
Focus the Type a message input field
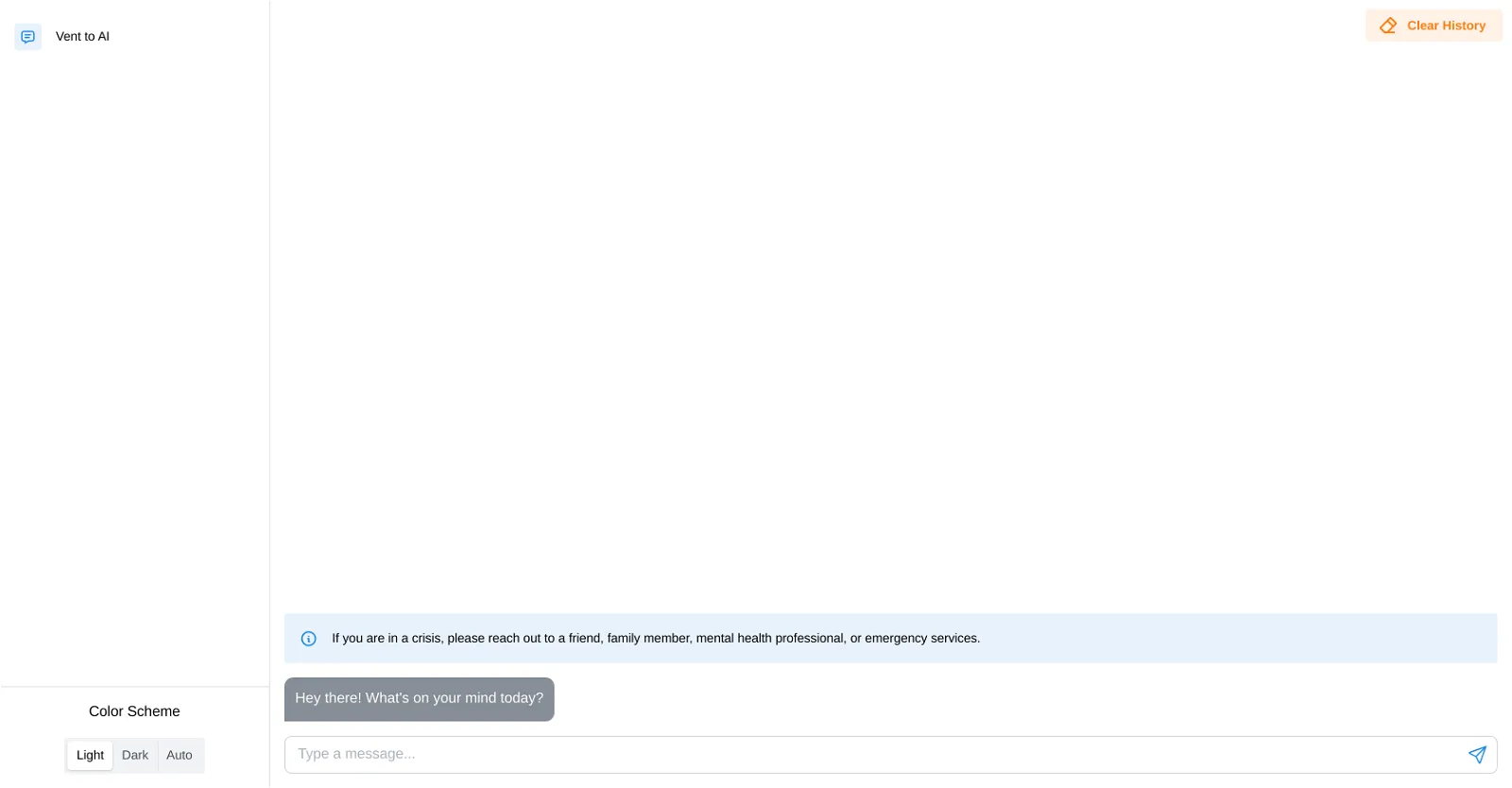tap(890, 755)
